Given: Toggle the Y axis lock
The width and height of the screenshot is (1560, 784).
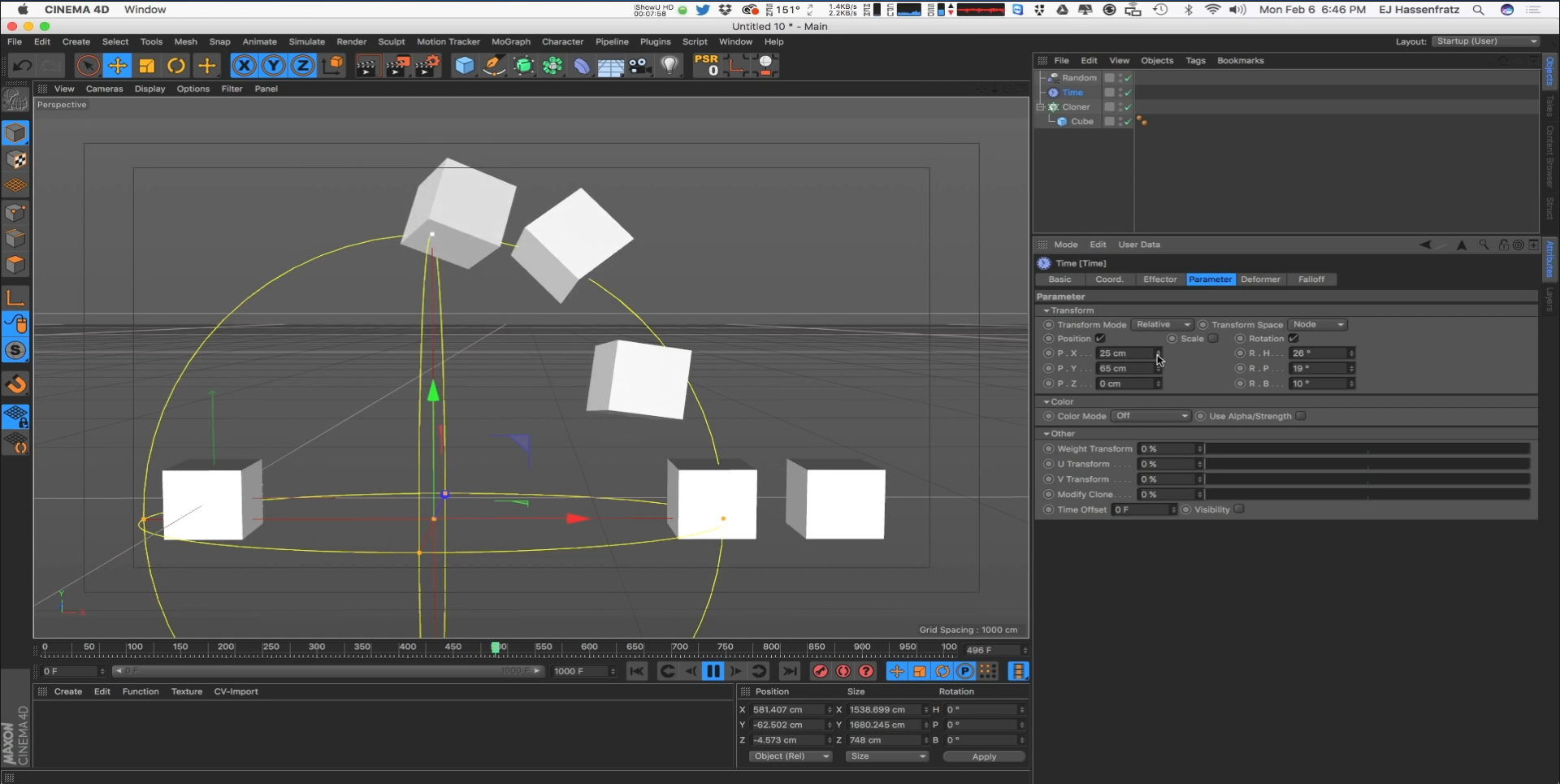Looking at the screenshot, I should coord(274,66).
